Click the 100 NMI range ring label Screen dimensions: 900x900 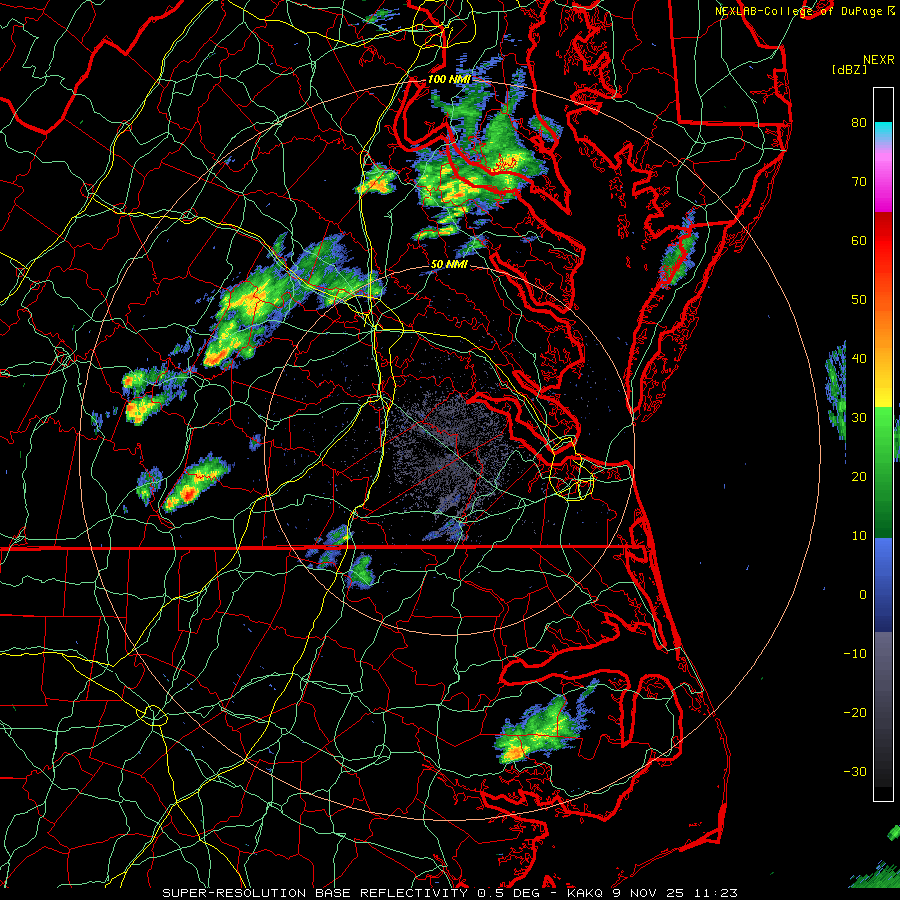tap(449, 79)
